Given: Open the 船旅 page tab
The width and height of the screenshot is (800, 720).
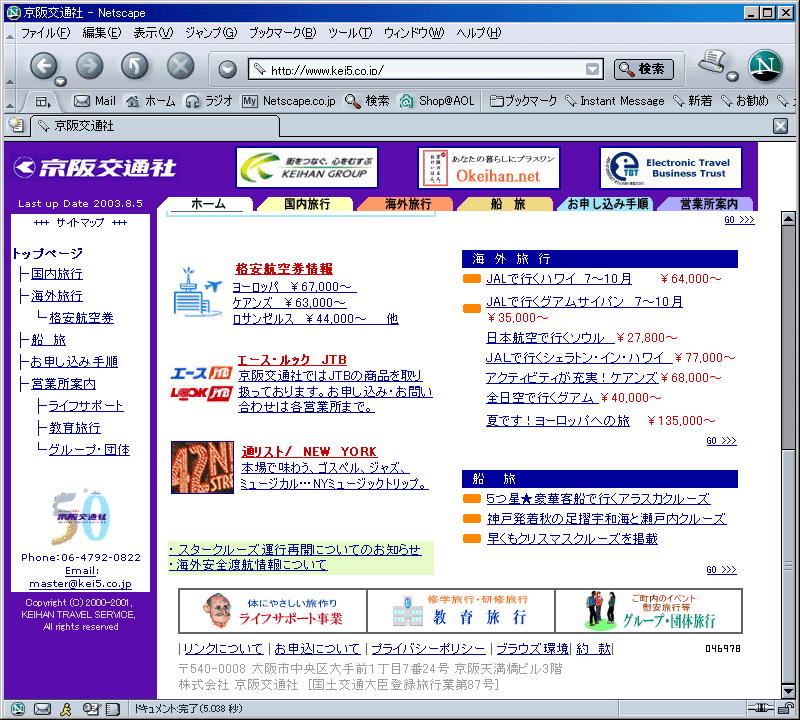Looking at the screenshot, I should pyautogui.click(x=507, y=204).
